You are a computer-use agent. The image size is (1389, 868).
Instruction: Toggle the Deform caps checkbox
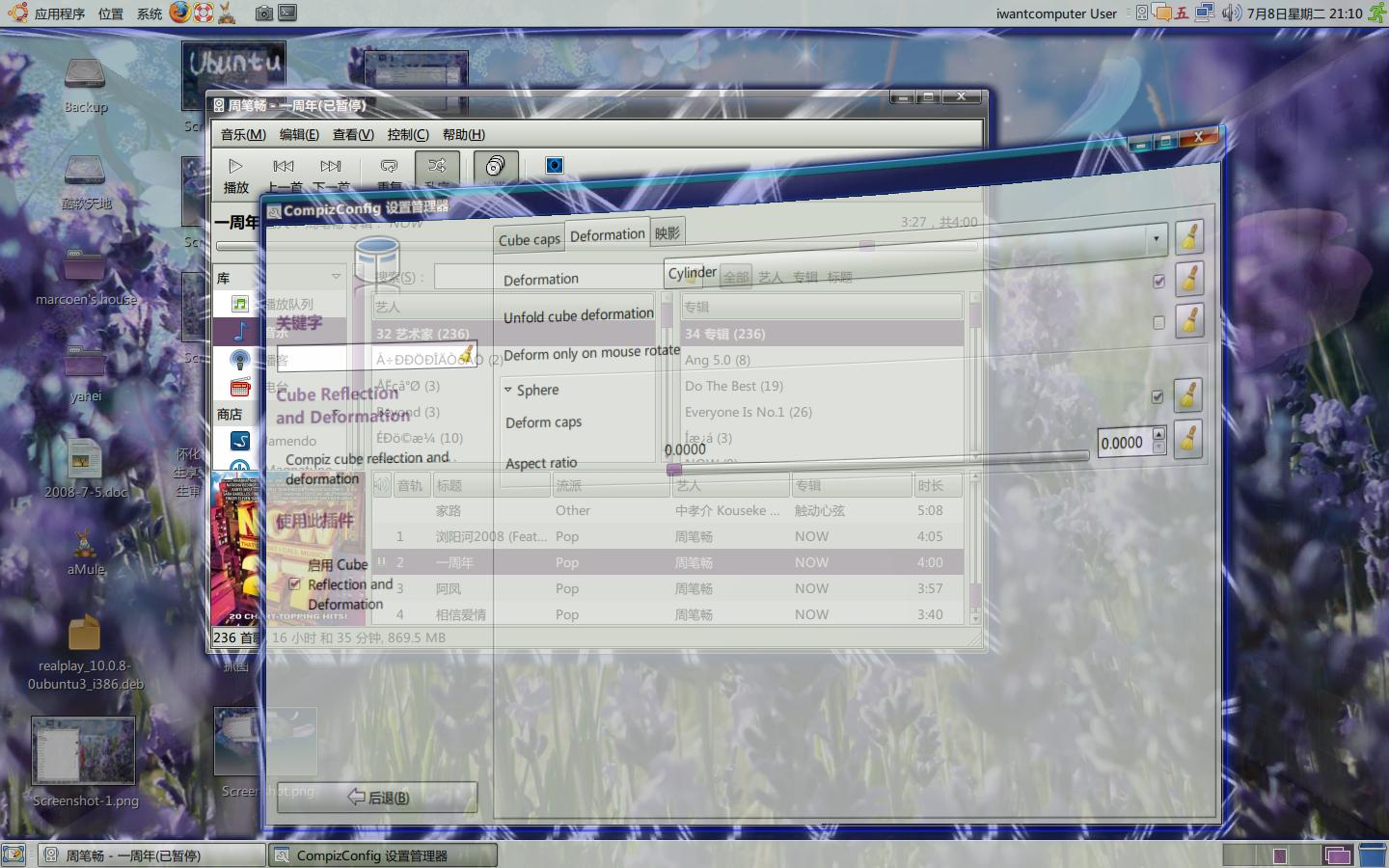click(1157, 396)
